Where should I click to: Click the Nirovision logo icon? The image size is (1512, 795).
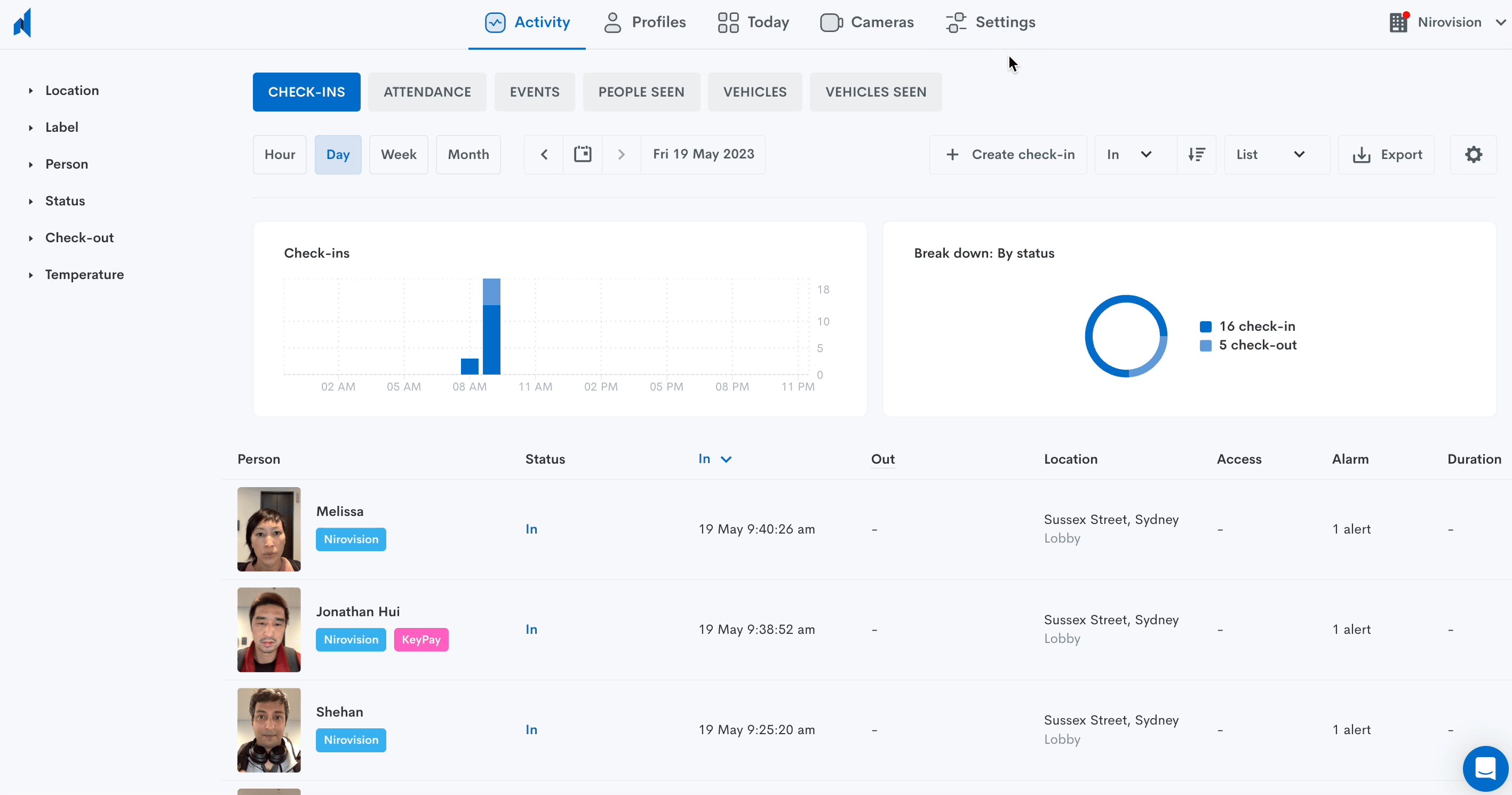(x=22, y=23)
